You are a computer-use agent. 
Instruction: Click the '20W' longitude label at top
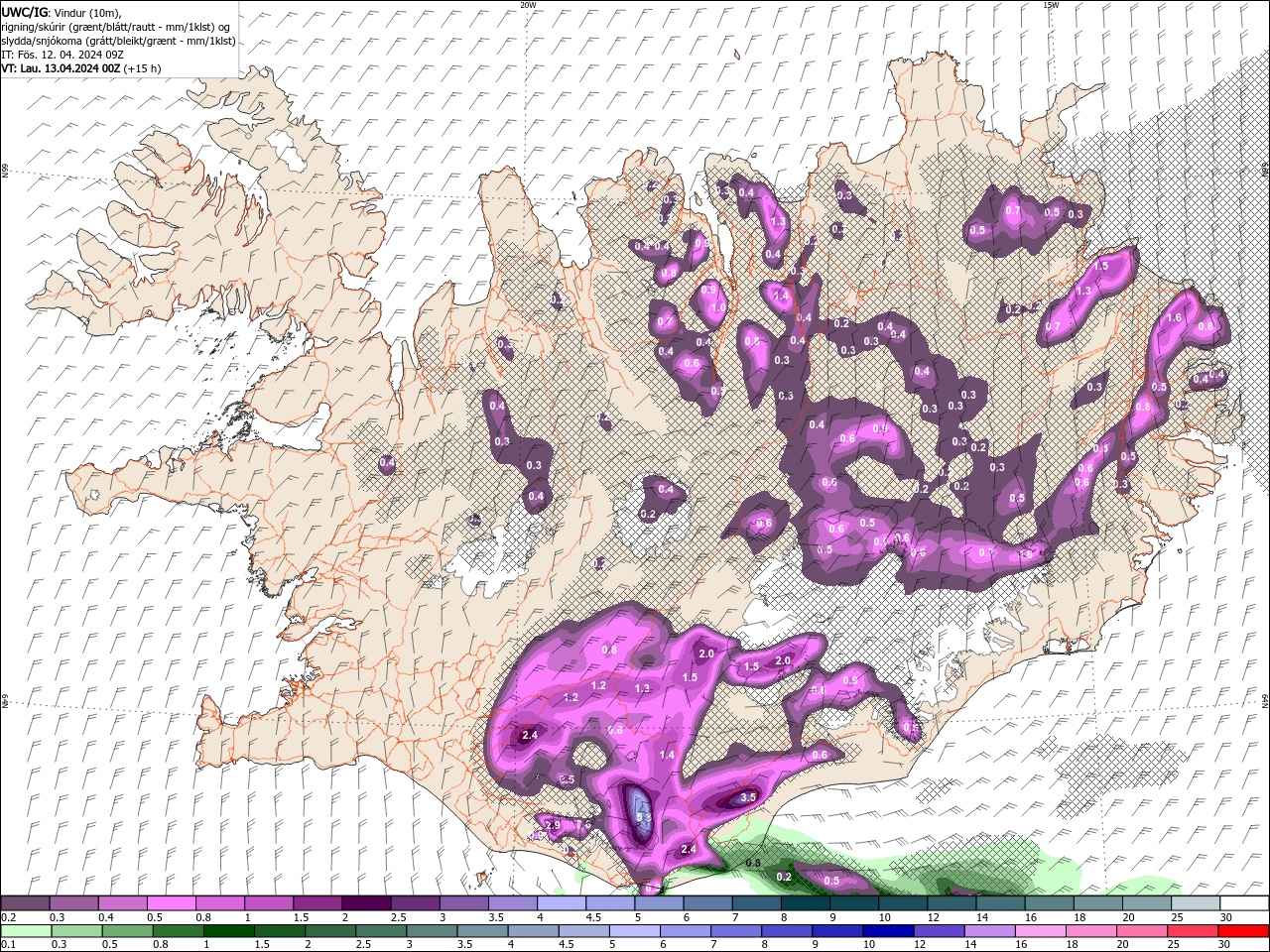[528, 5]
